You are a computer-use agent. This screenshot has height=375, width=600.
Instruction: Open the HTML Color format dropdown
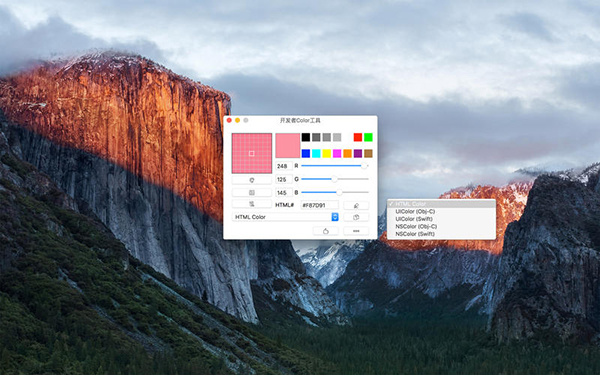pos(285,217)
